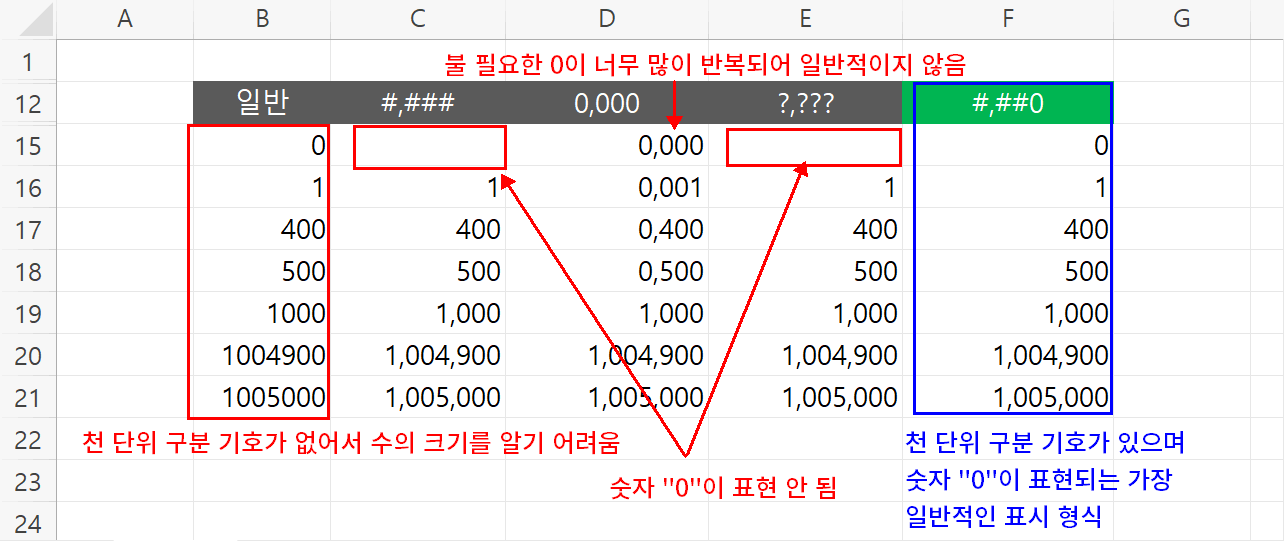Select row 20 header
The image size is (1284, 541).
click(x=28, y=355)
